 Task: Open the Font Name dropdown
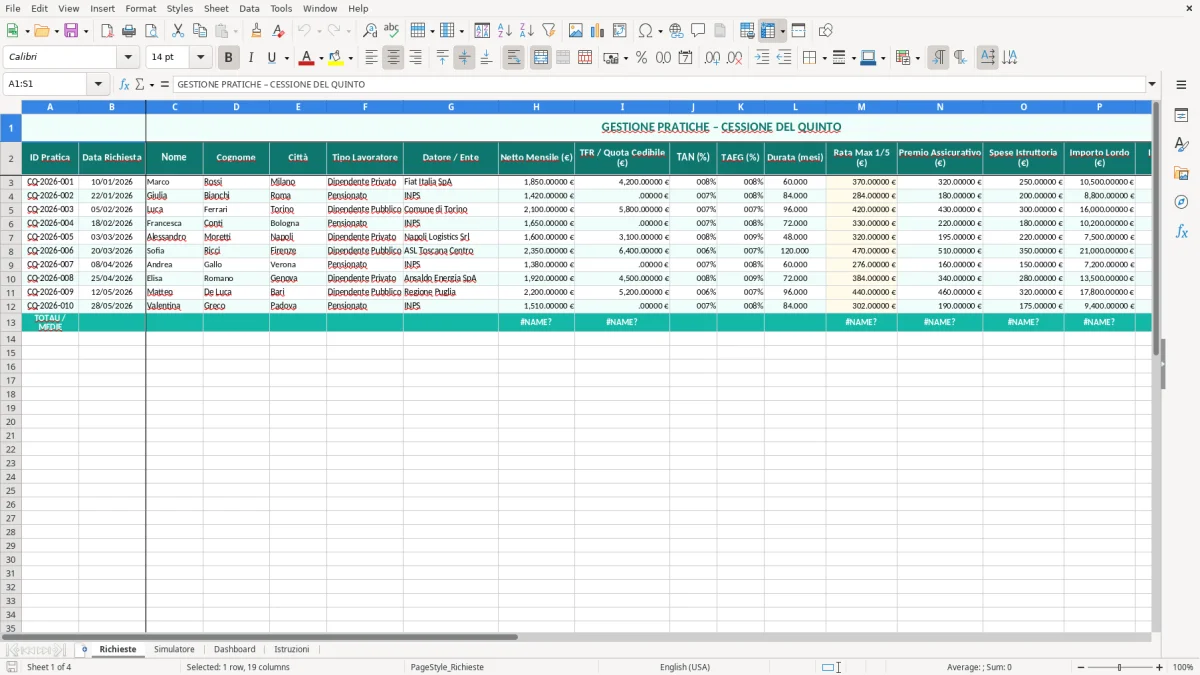tap(128, 58)
